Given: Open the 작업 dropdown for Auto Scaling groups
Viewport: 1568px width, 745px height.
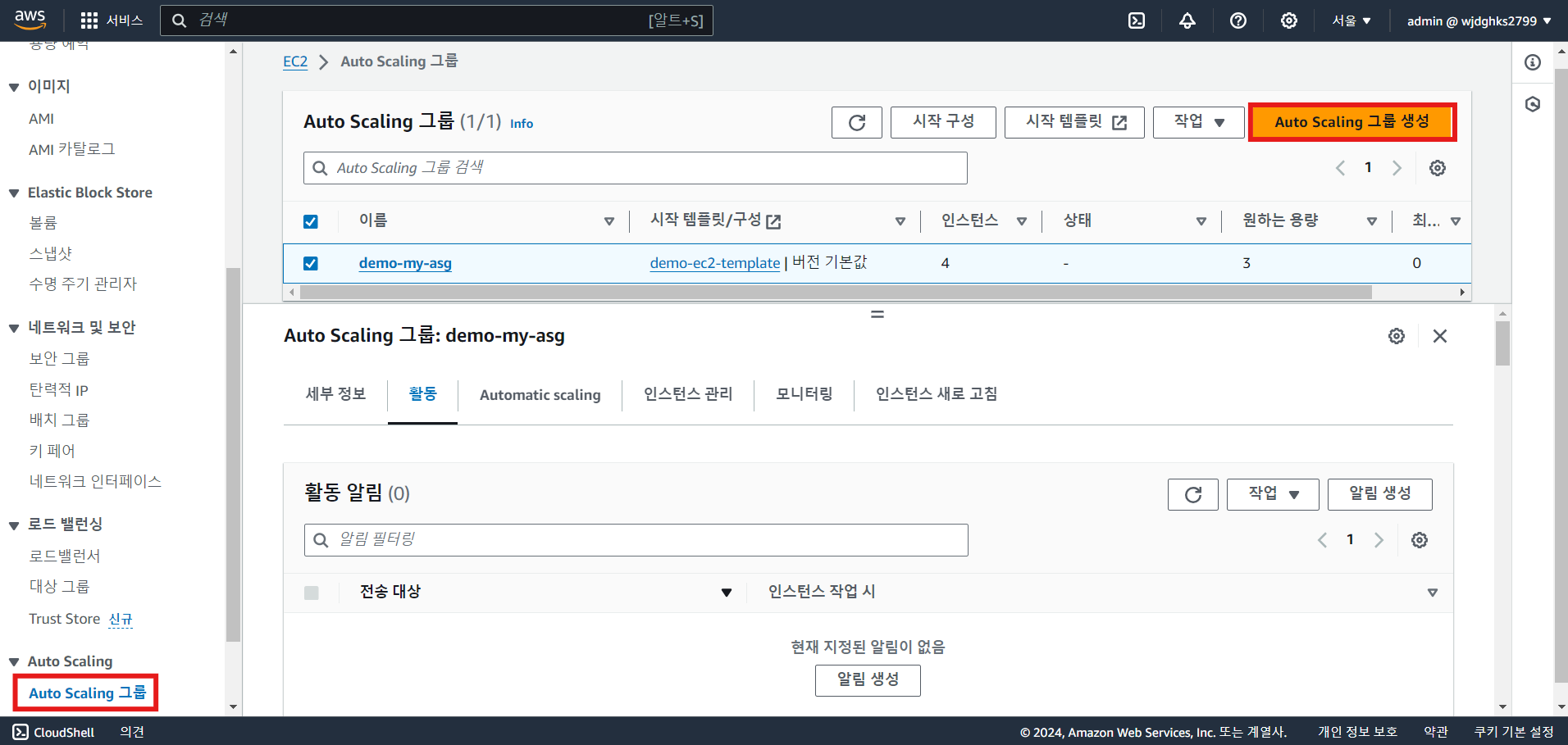Looking at the screenshot, I should point(1199,122).
